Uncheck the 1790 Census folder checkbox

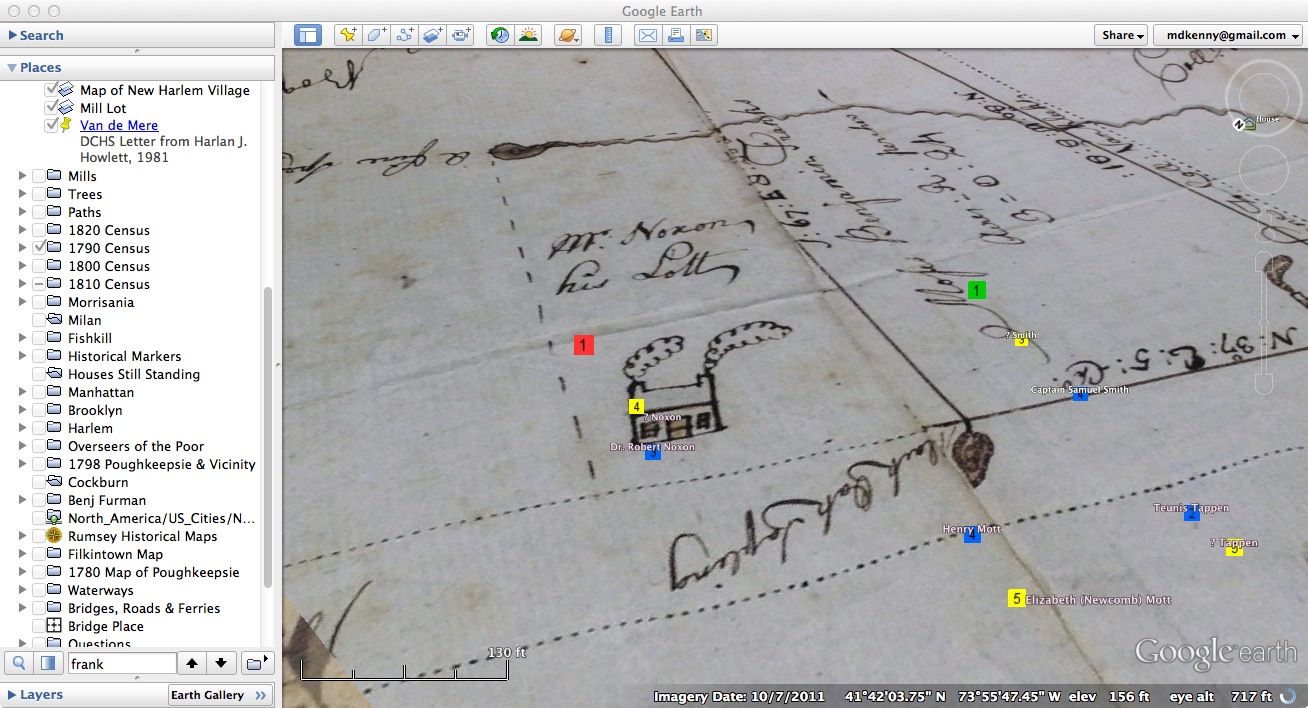click(40, 248)
